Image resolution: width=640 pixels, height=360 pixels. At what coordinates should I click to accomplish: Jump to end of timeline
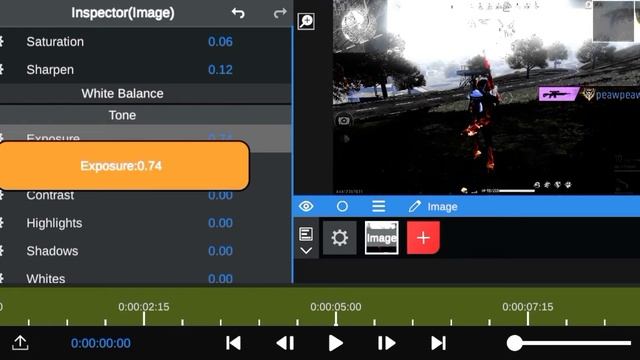[438, 343]
